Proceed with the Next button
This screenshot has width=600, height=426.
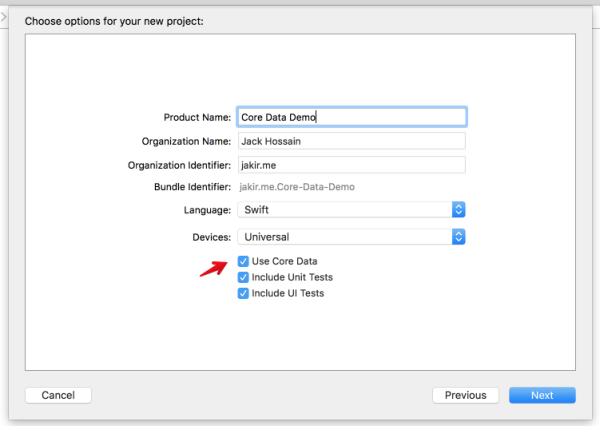542,395
